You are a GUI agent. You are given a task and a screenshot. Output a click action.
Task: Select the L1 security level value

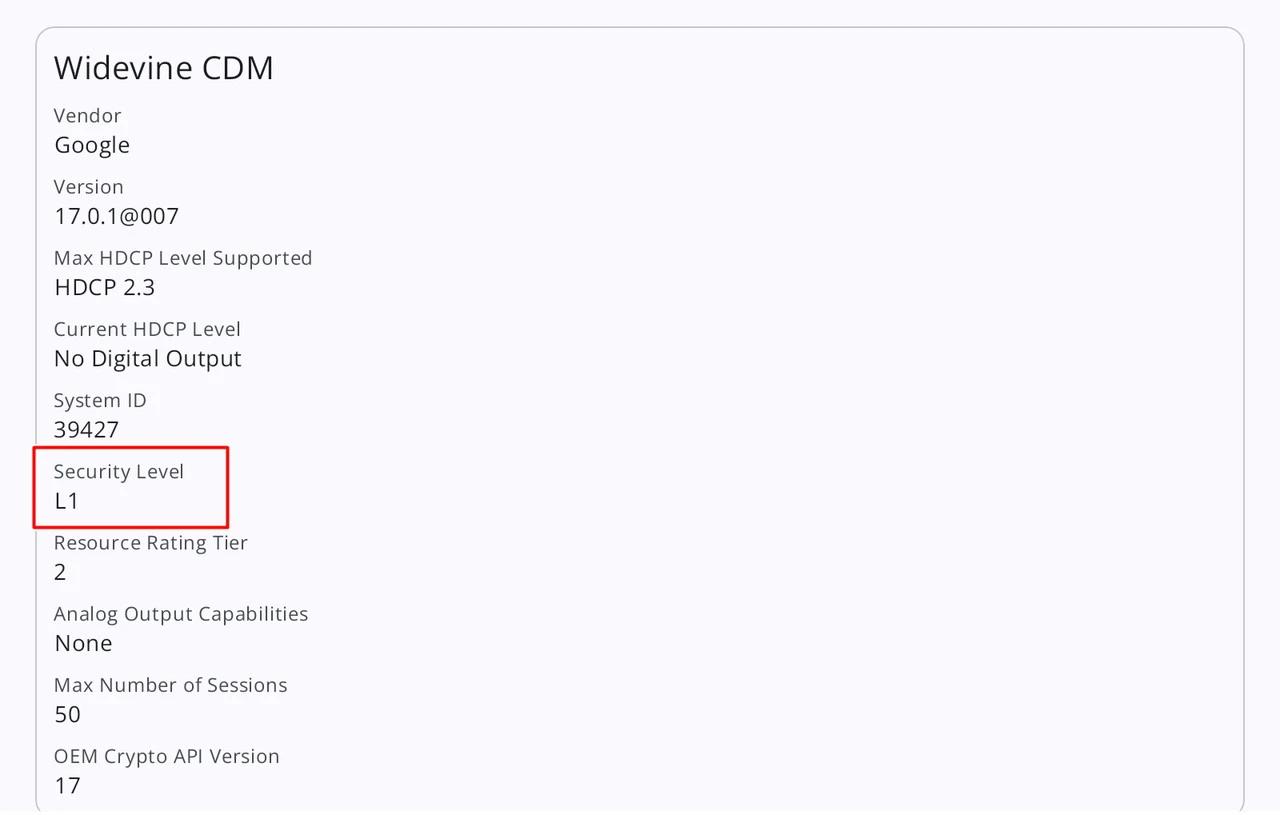[67, 501]
